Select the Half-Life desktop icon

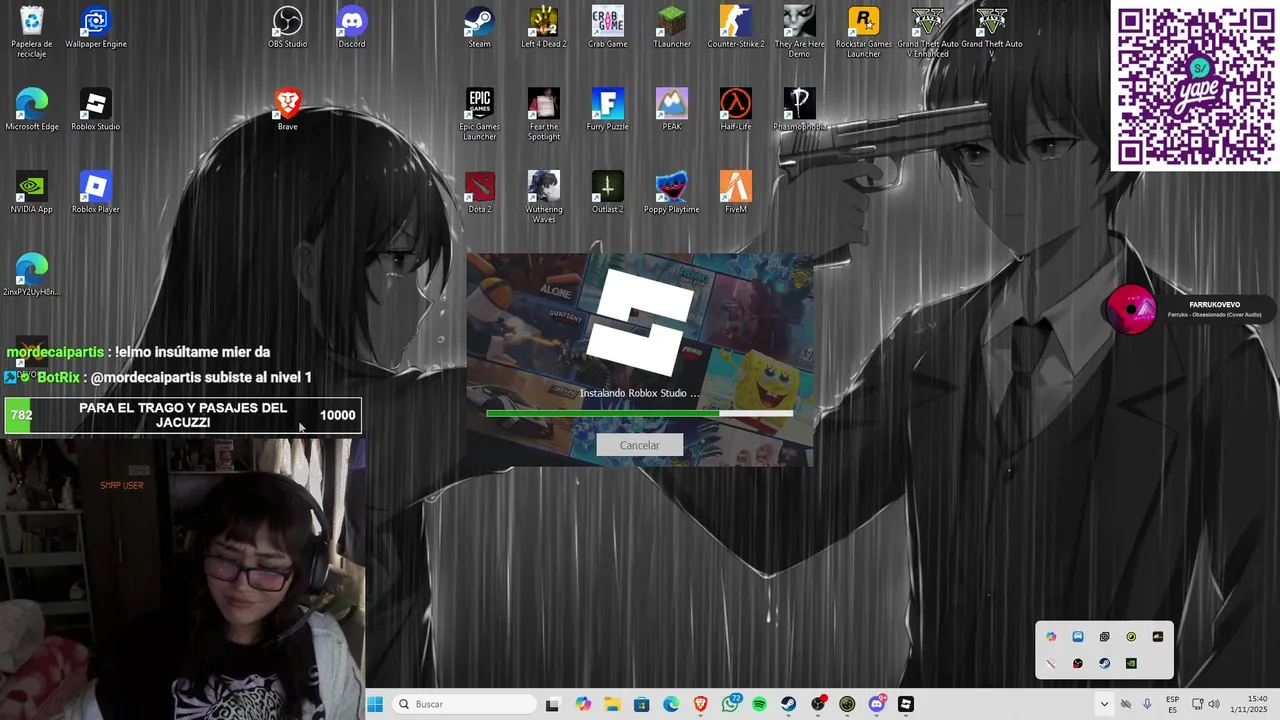[x=736, y=110]
